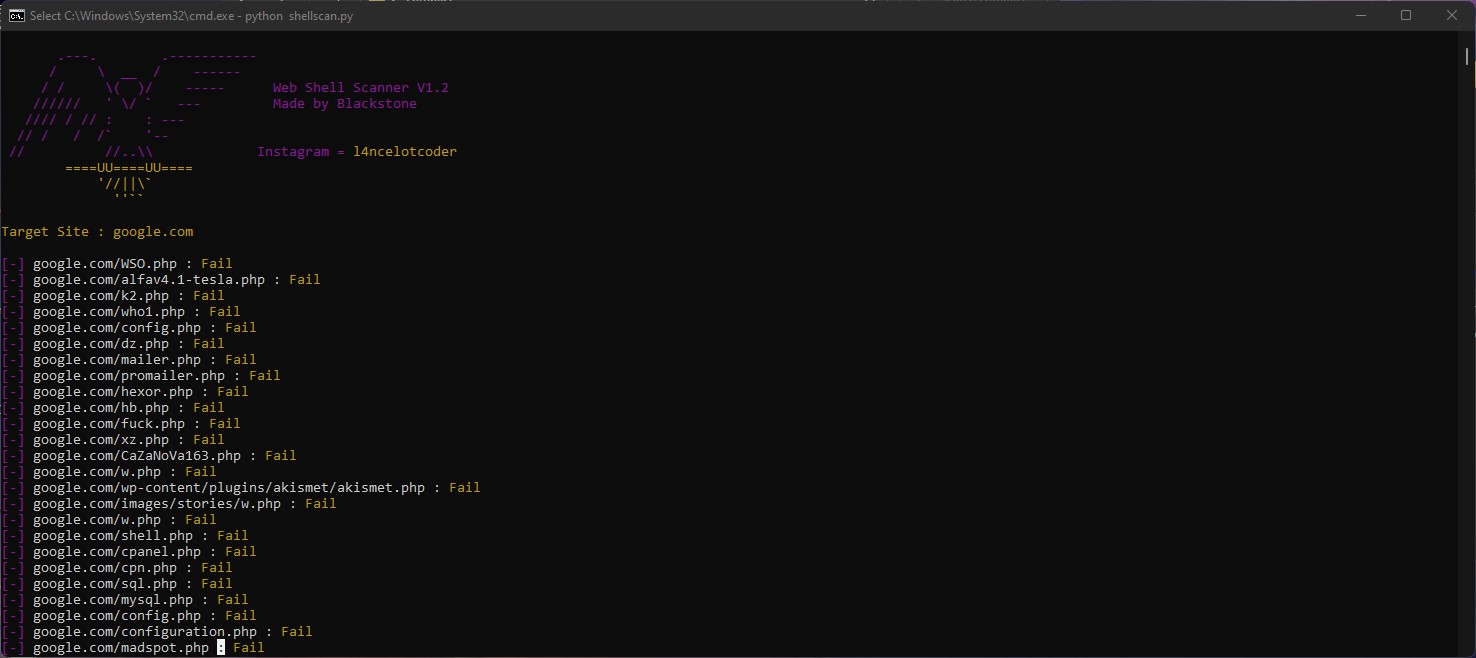Select the 'Target Site : google.com' line
1476x658 pixels.
click(x=97, y=231)
